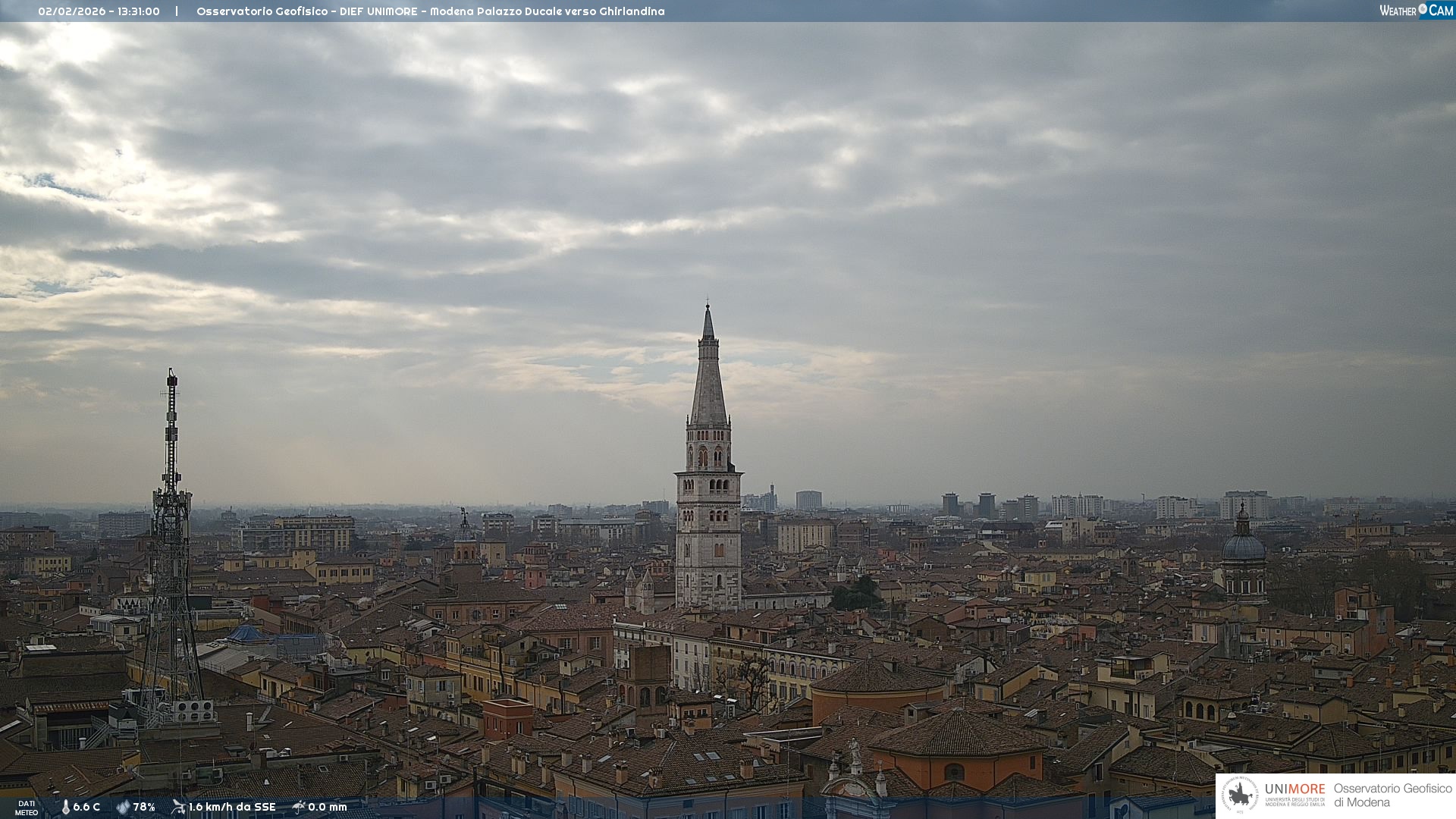Click the Università degli Studi subtitle text
Viewport: 1456px width, 819px height.
click(x=1294, y=802)
